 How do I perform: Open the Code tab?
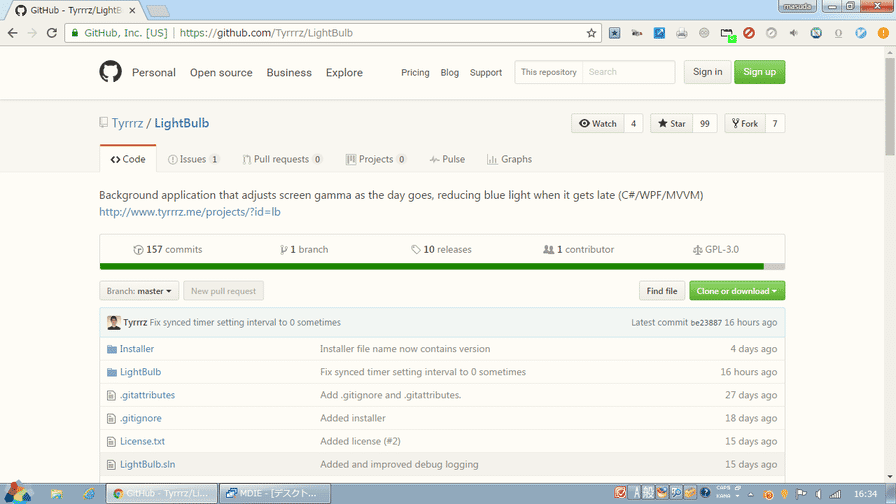(128, 159)
